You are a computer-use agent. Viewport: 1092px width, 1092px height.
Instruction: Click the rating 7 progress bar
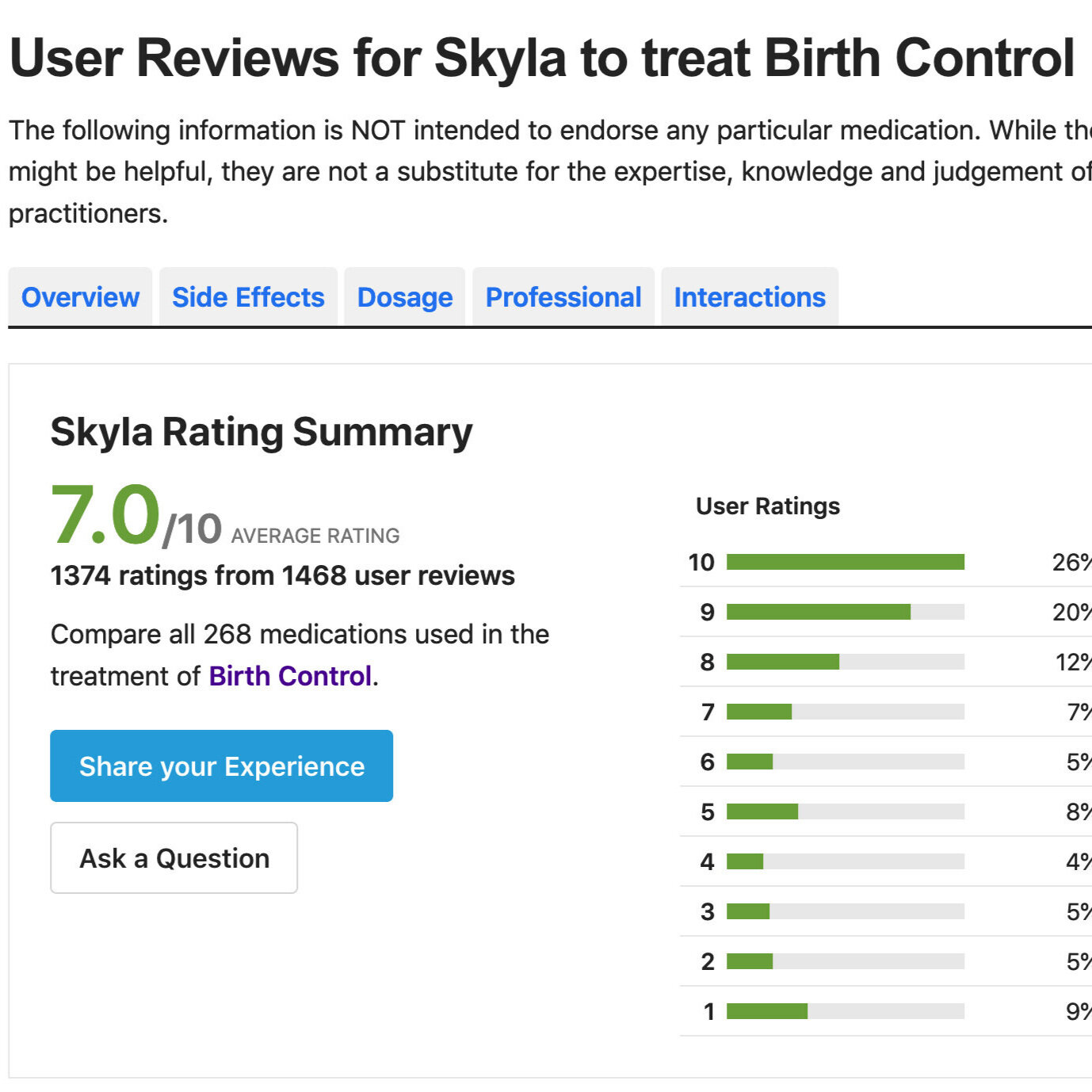(846, 712)
